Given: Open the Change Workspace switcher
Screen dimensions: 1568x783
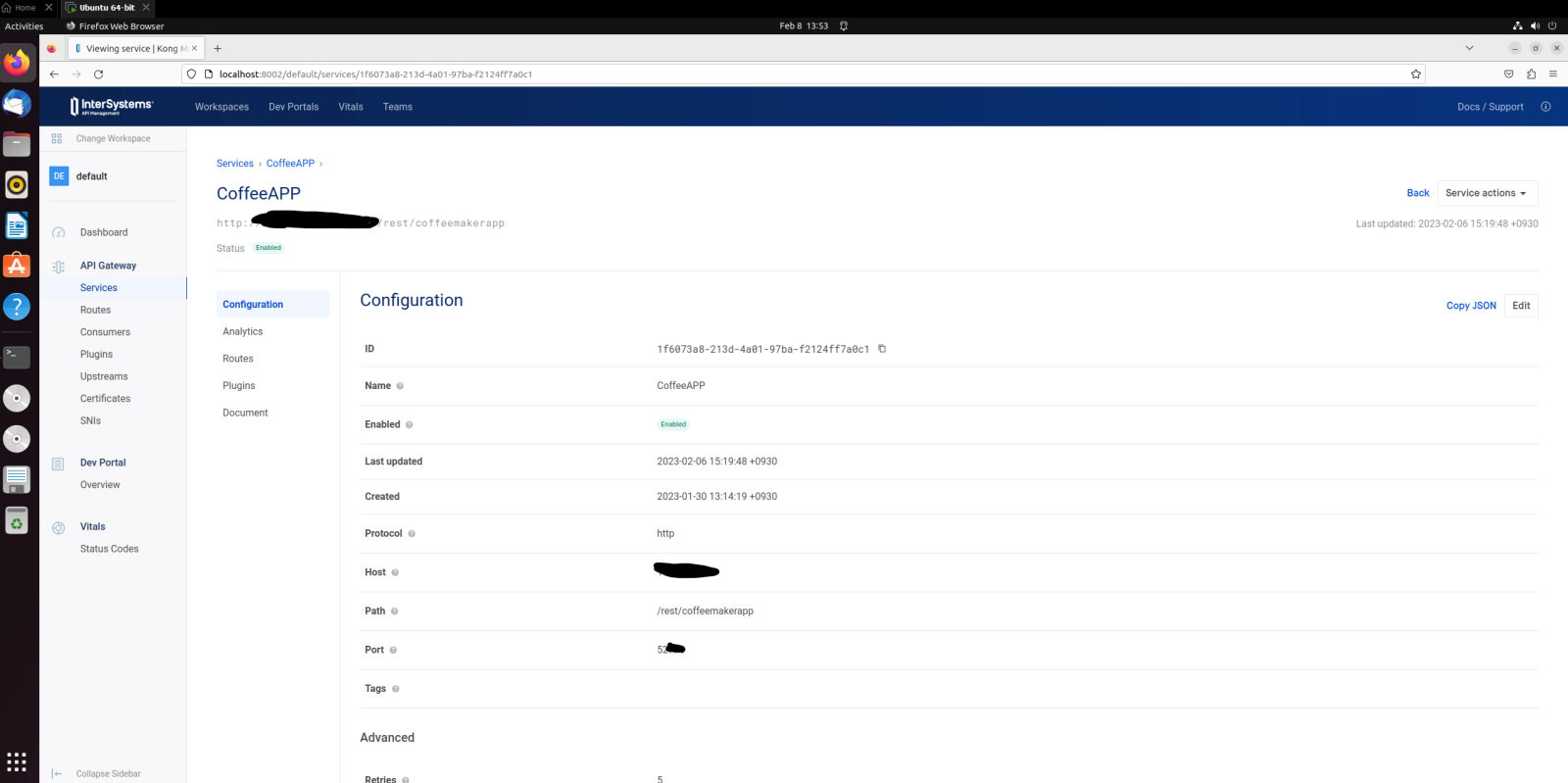Looking at the screenshot, I should pyautogui.click(x=113, y=139).
